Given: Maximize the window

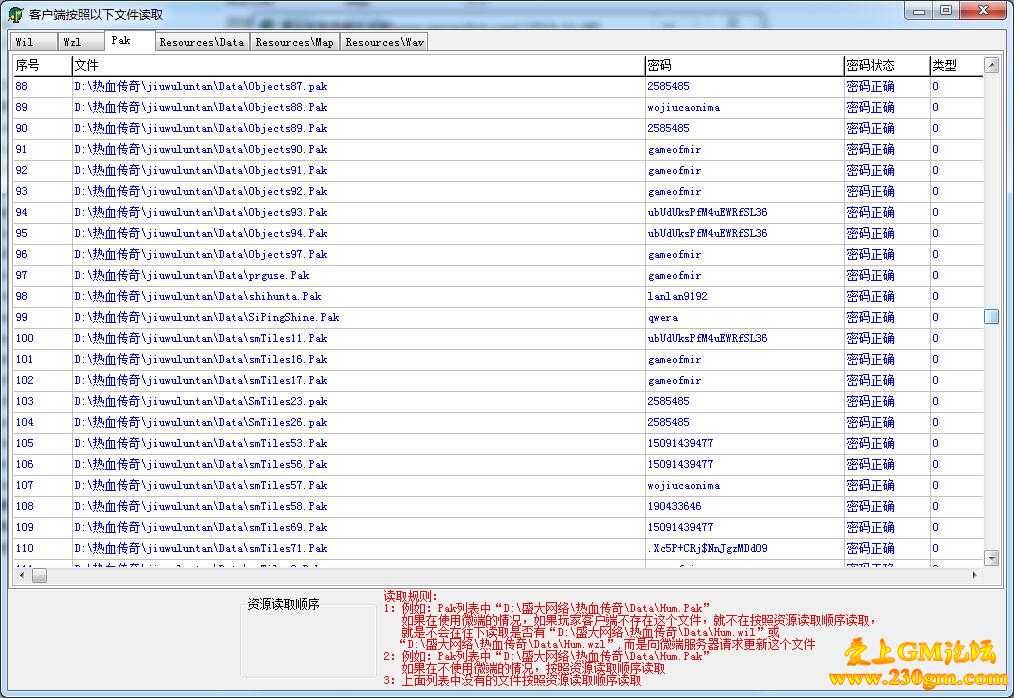Looking at the screenshot, I should tap(945, 11).
